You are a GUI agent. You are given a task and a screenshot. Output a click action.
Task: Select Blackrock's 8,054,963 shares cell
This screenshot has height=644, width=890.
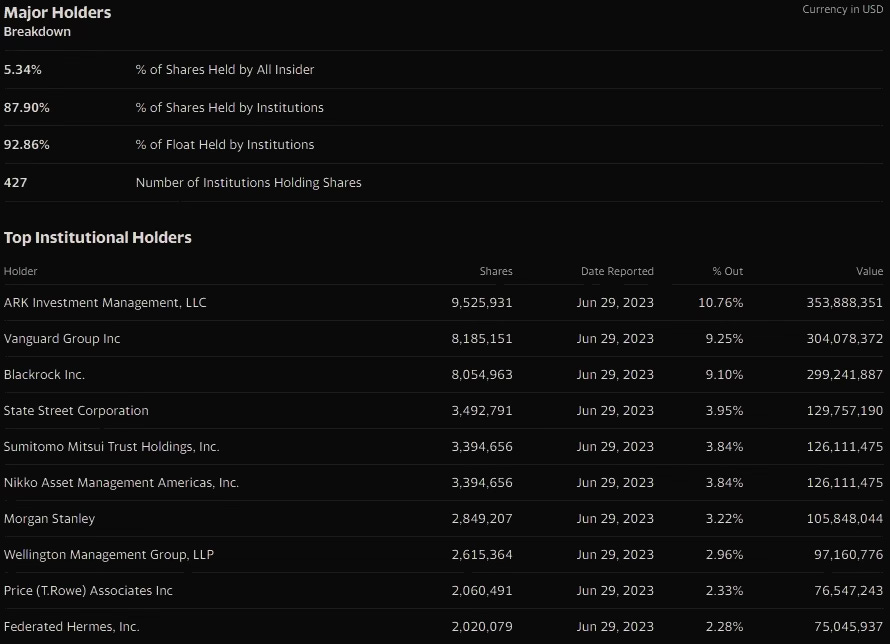(x=482, y=375)
